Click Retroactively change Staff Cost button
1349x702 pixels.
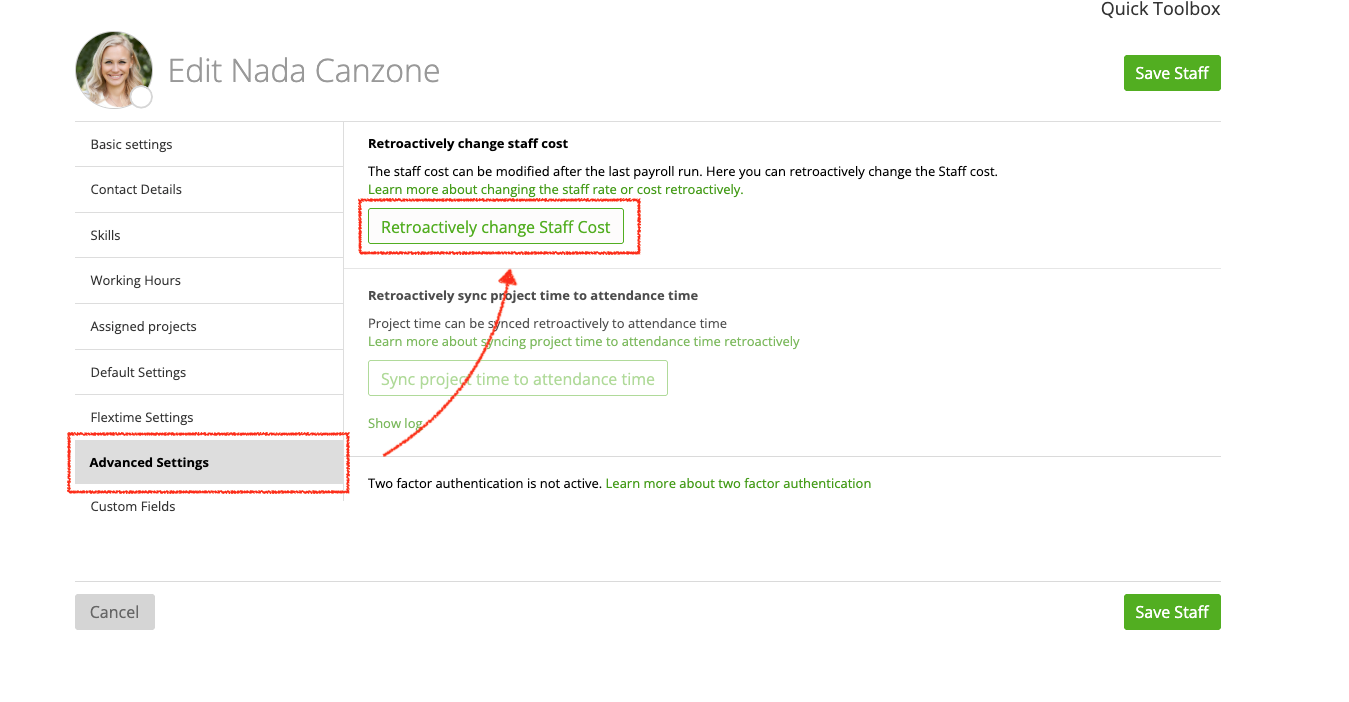point(496,227)
